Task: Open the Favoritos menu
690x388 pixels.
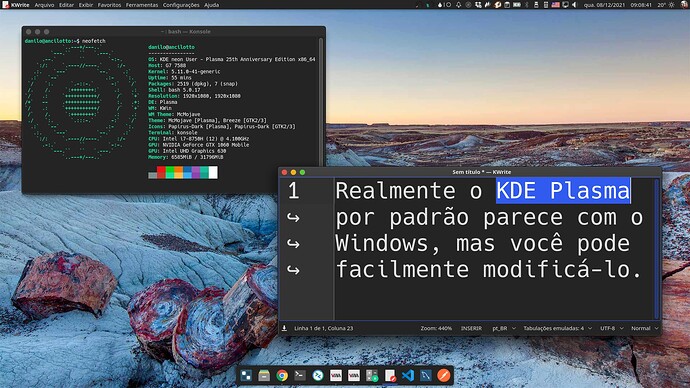Action: click(109, 5)
